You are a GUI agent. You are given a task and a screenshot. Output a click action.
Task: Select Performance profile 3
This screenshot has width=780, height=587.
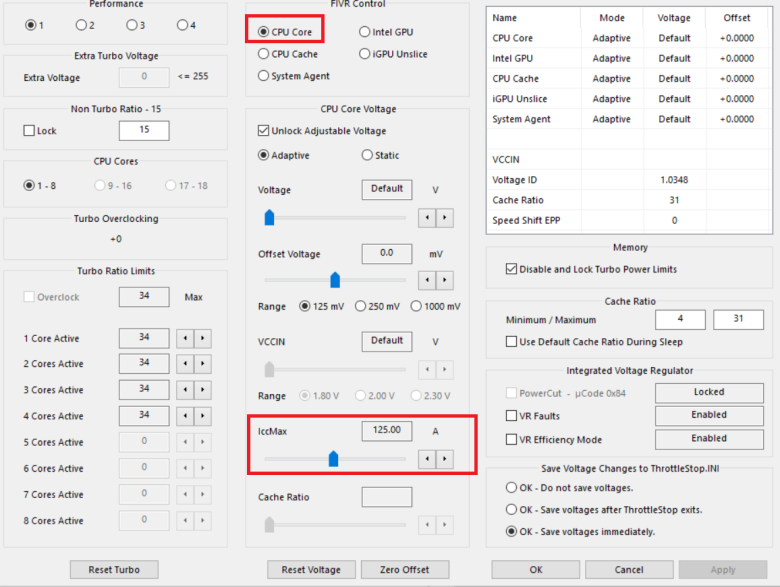133,25
